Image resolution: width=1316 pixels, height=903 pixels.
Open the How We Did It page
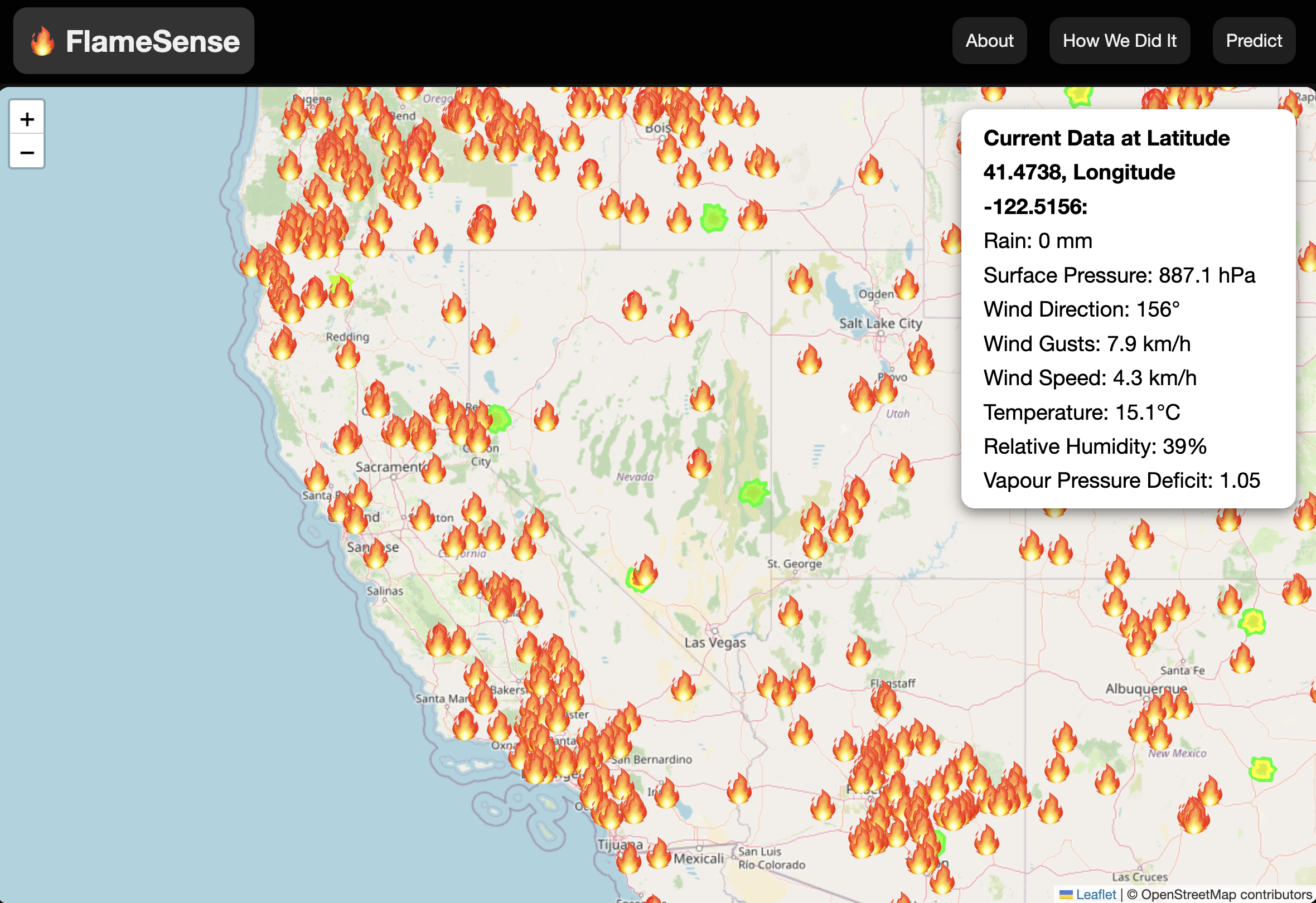click(1119, 41)
